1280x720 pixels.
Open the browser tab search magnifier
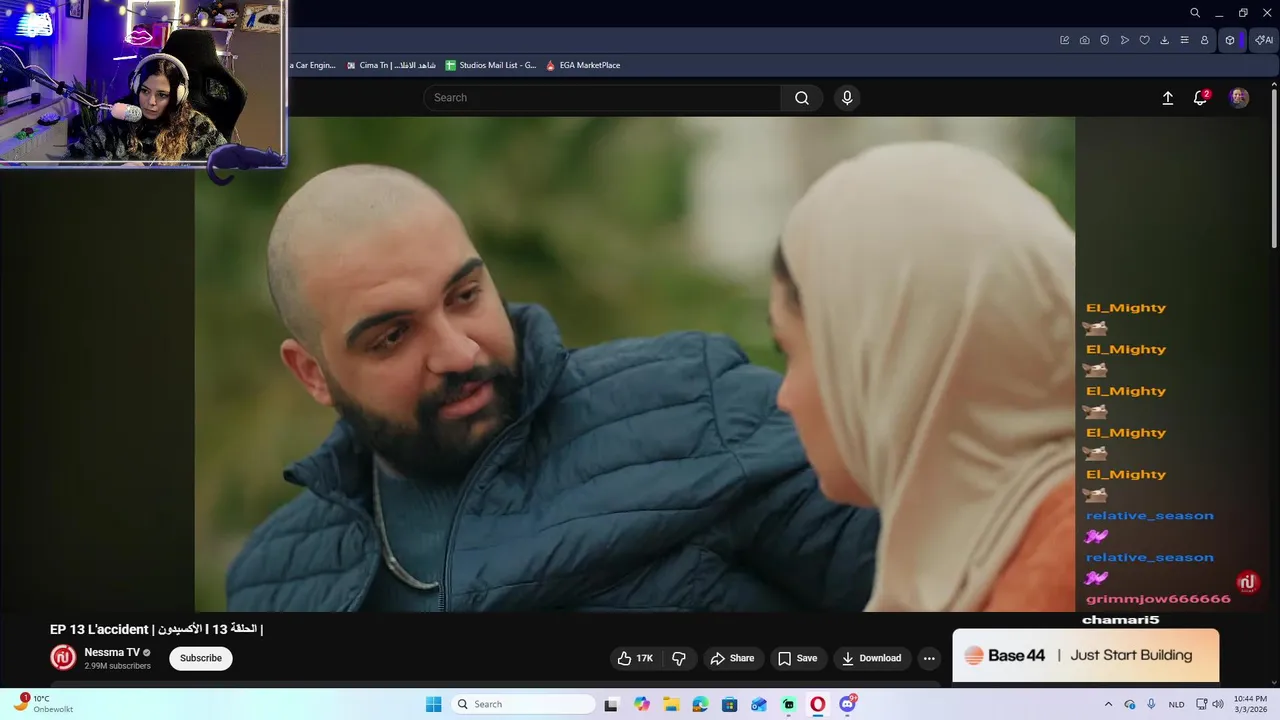pyautogui.click(x=1195, y=13)
